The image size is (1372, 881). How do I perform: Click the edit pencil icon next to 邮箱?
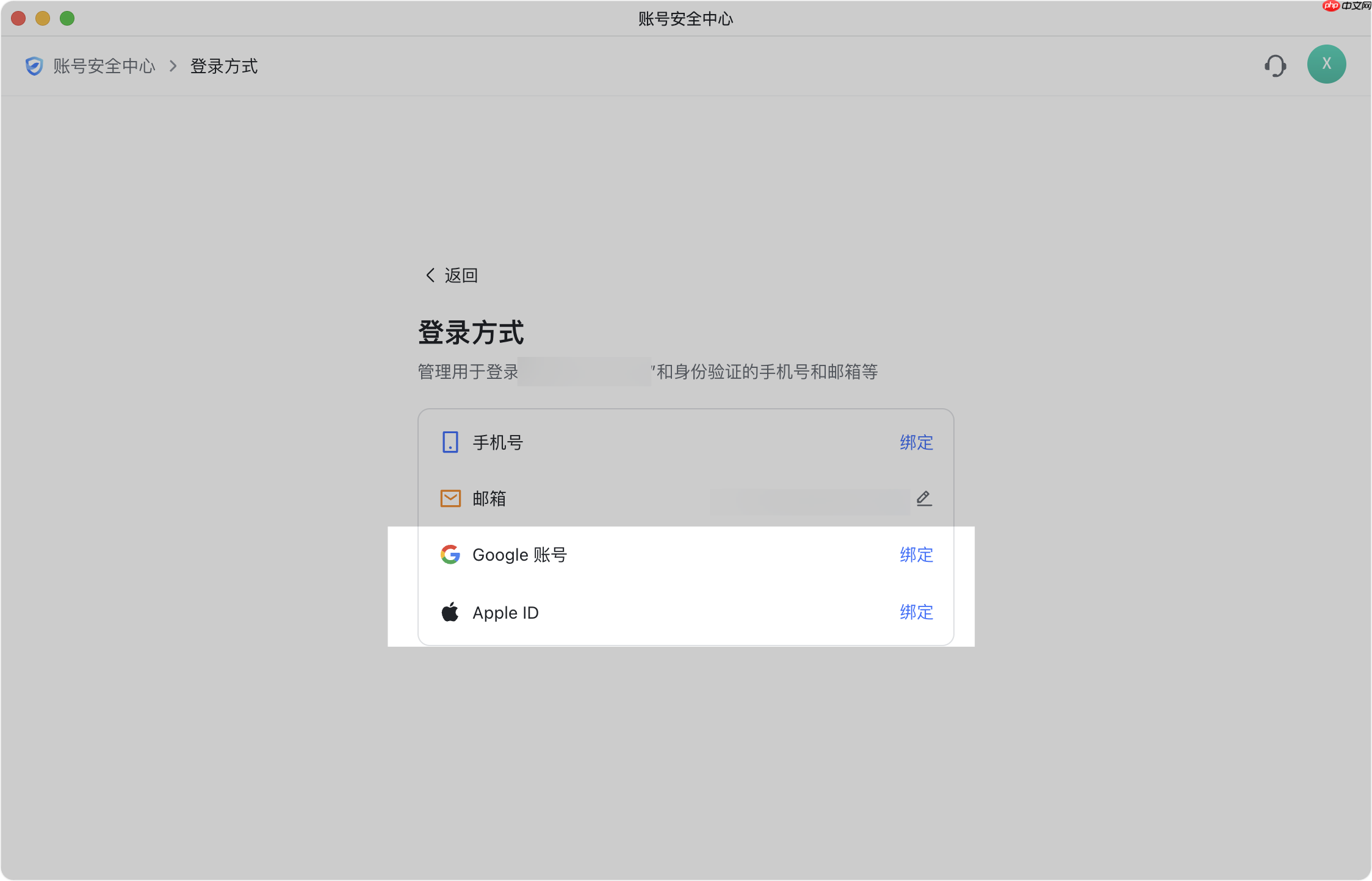(x=924, y=498)
